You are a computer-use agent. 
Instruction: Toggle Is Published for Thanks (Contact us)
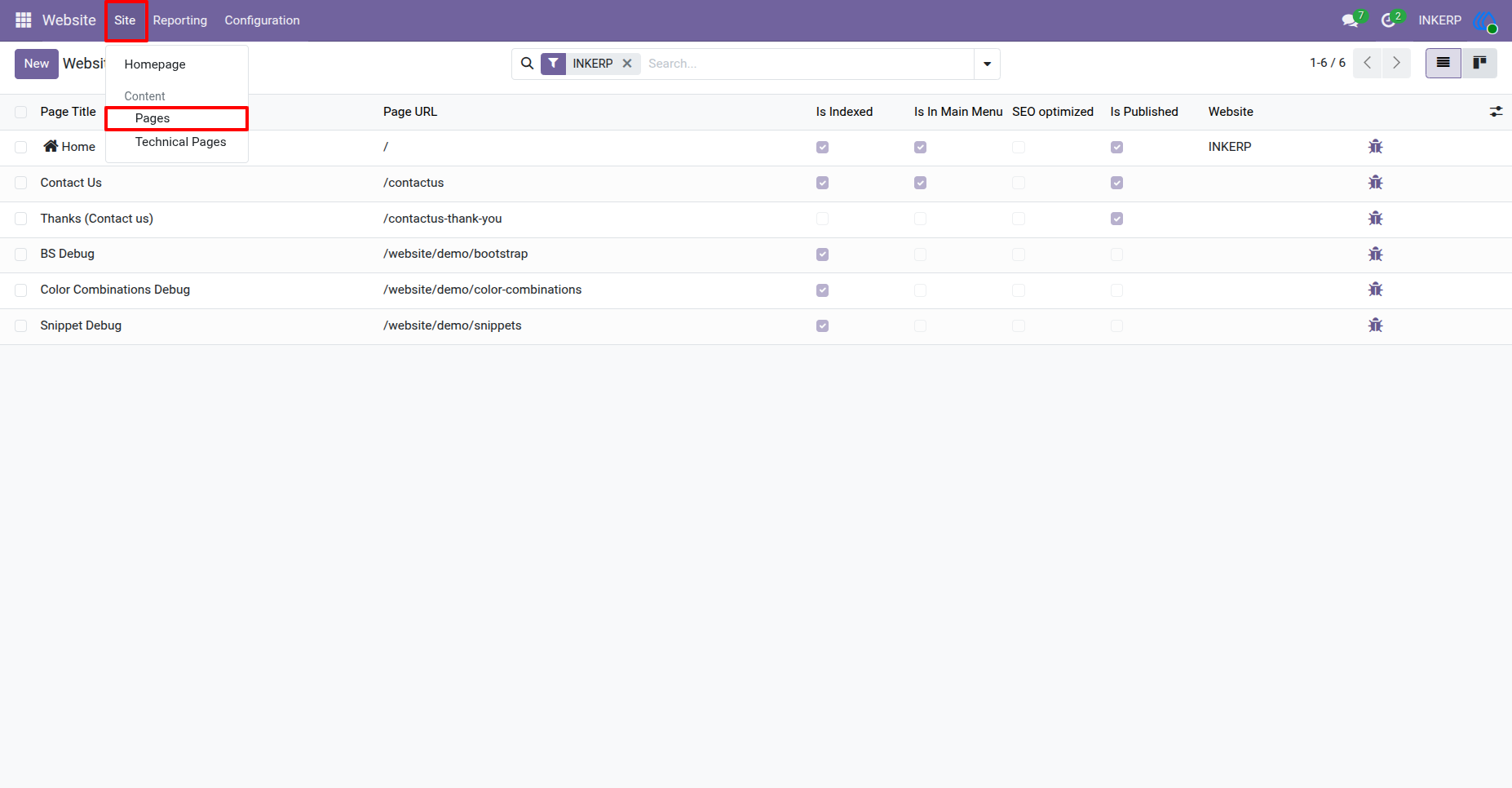[x=1116, y=219]
